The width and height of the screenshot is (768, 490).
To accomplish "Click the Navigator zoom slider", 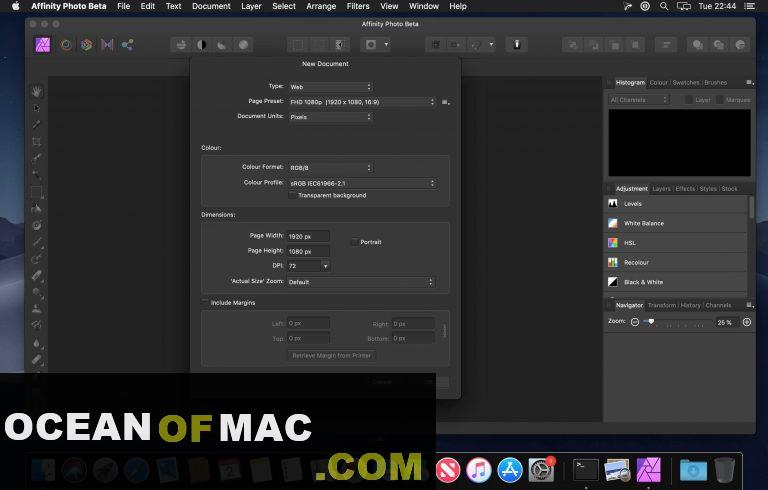I will pos(678,322).
